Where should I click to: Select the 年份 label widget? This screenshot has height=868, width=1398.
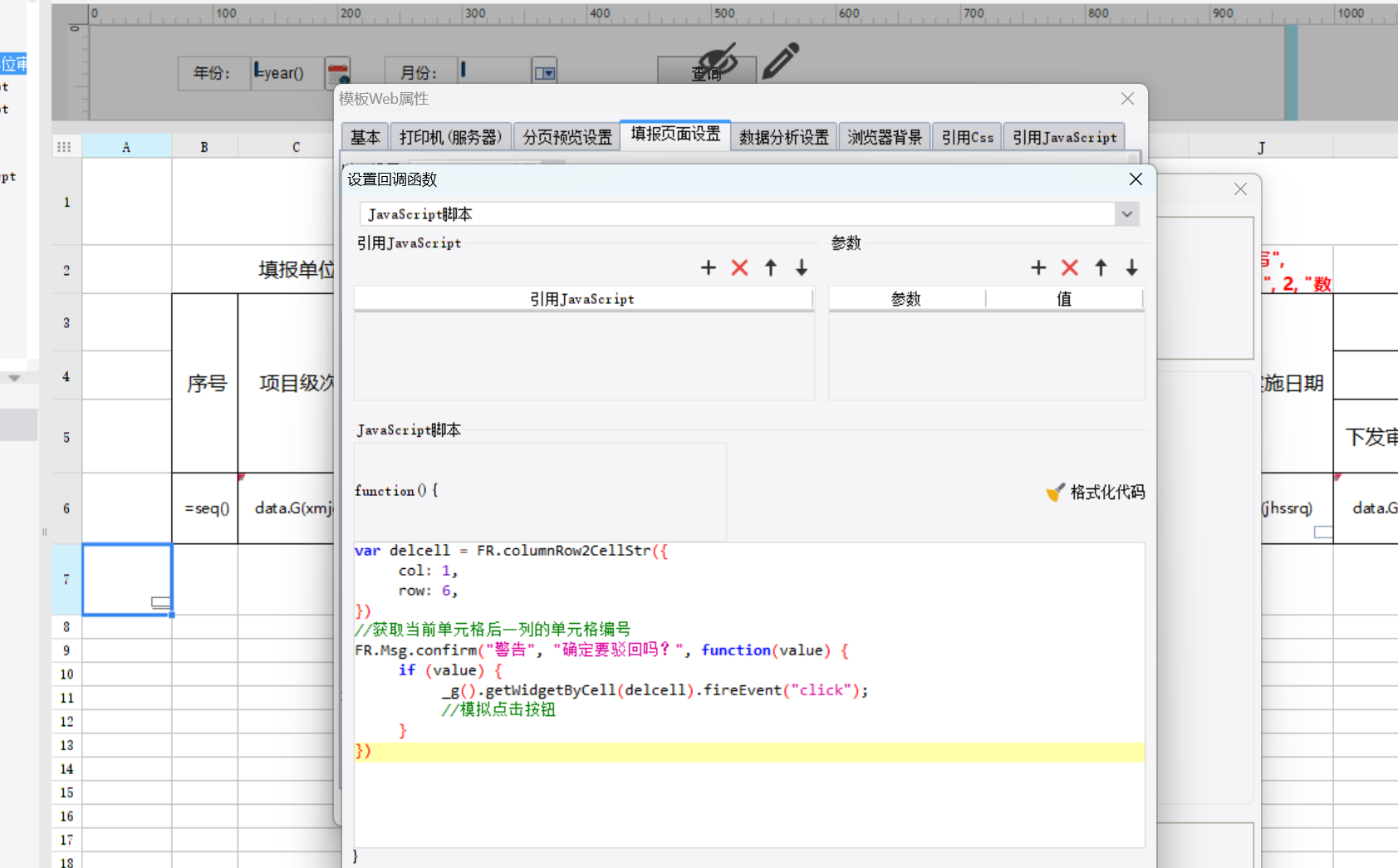pos(212,73)
